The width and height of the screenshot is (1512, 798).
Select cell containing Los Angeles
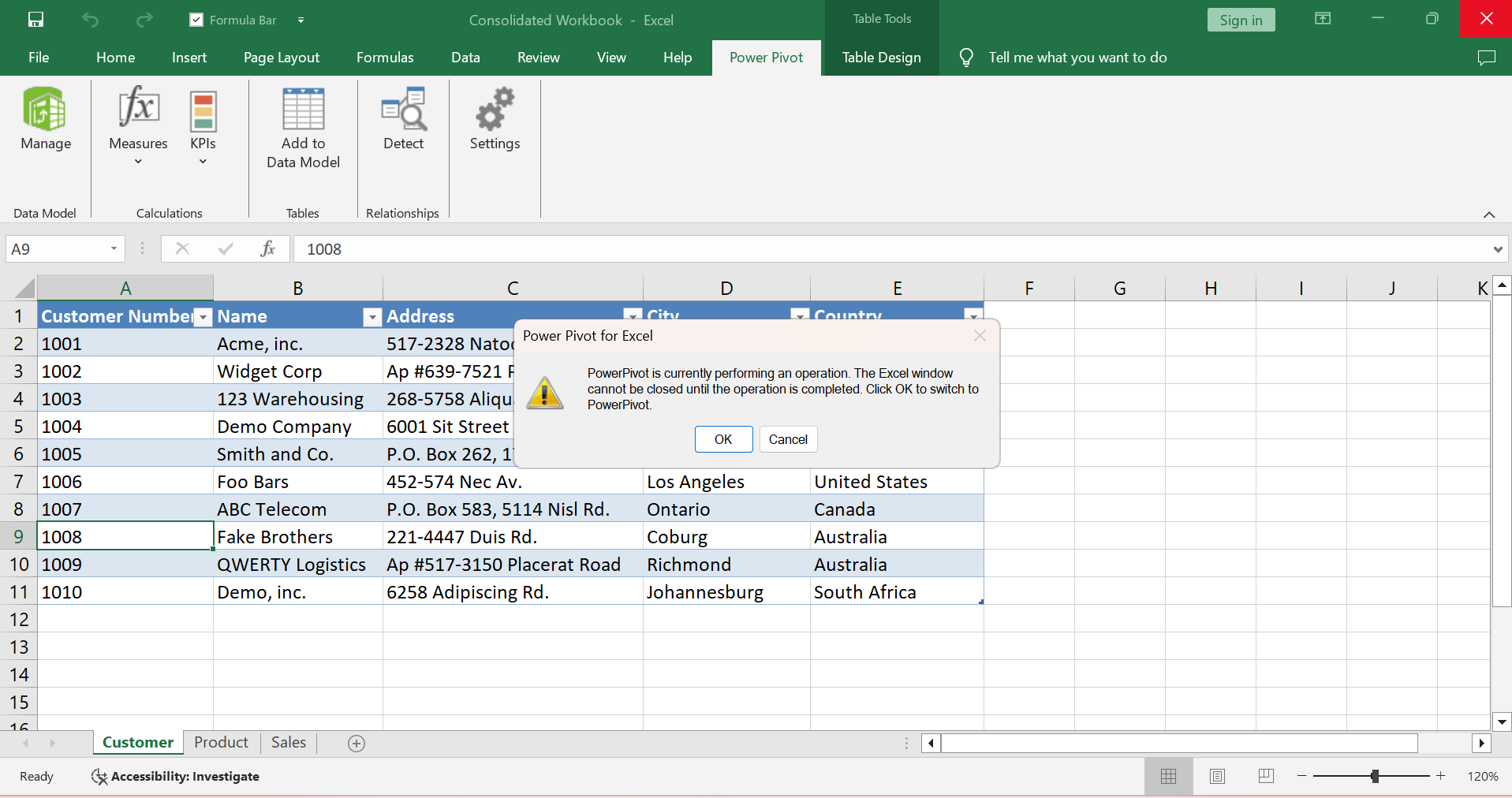[726, 482]
